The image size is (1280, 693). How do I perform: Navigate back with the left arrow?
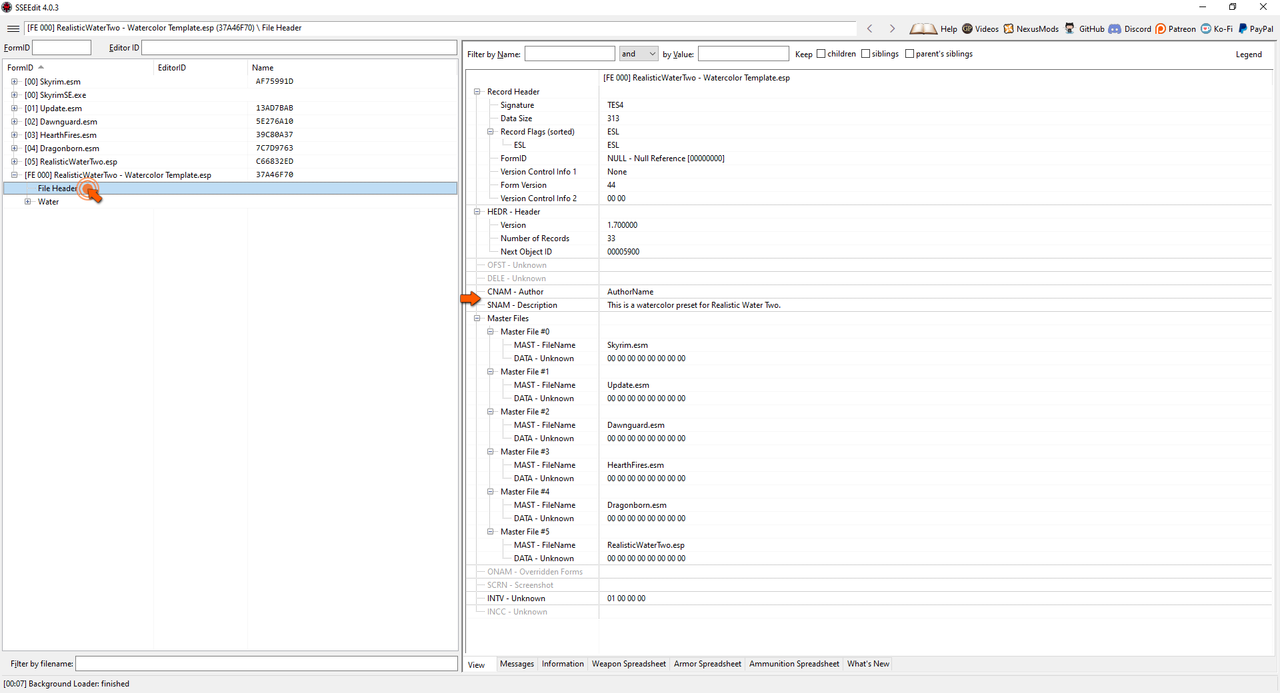[x=869, y=29]
